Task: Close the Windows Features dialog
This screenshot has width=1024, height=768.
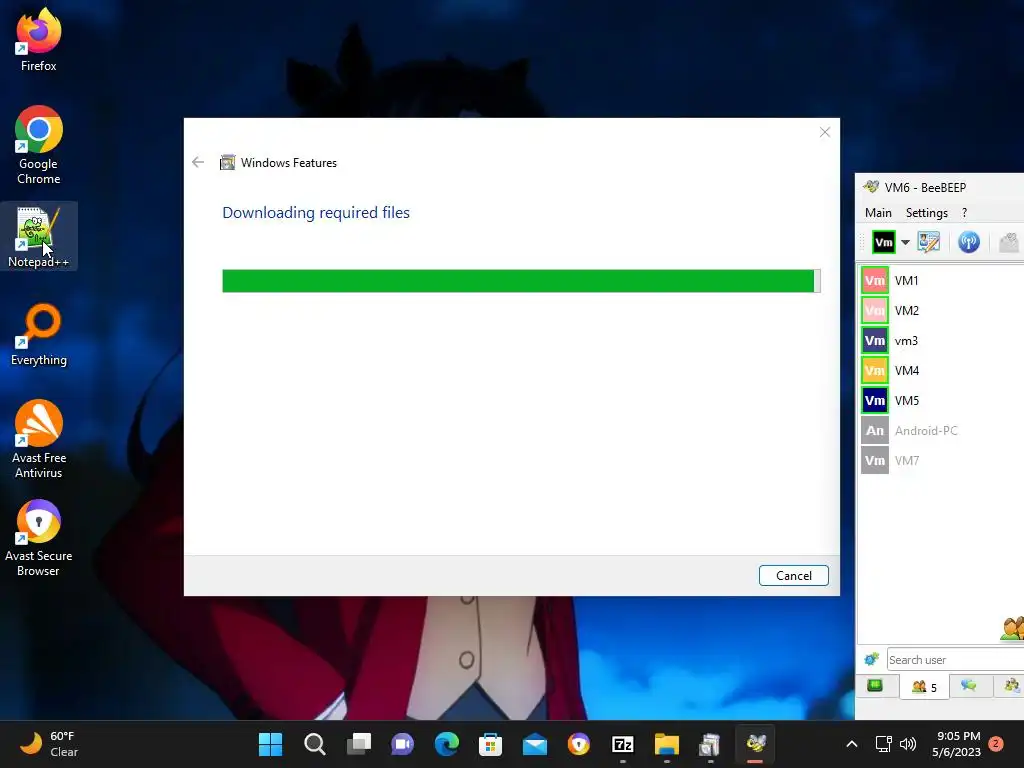Action: 825,132
